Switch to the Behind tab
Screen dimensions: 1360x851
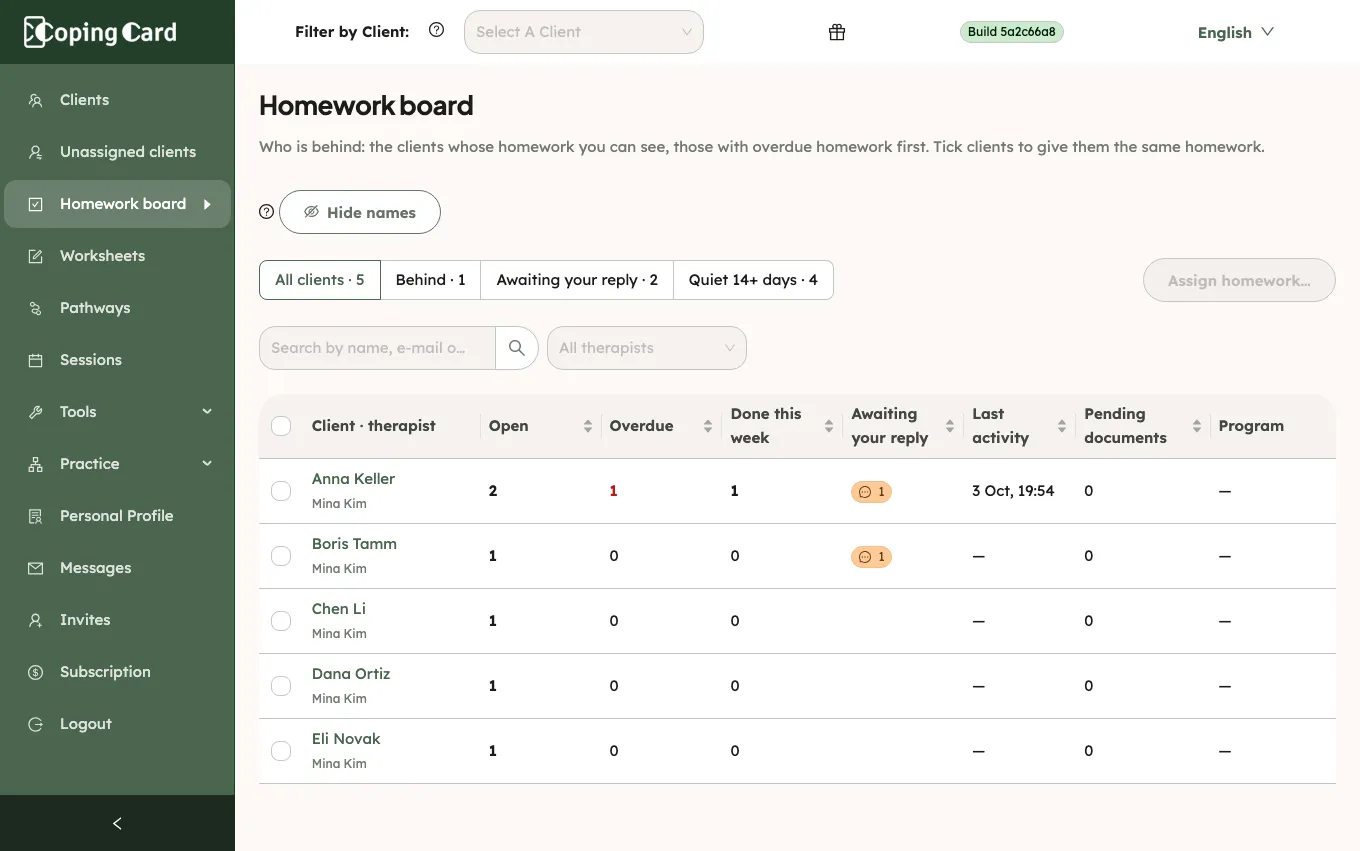tap(431, 280)
